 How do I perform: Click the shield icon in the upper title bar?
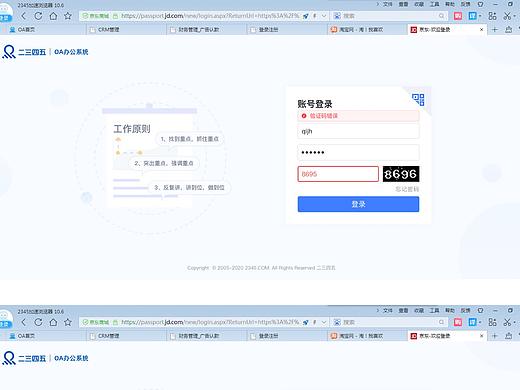coord(480,4)
